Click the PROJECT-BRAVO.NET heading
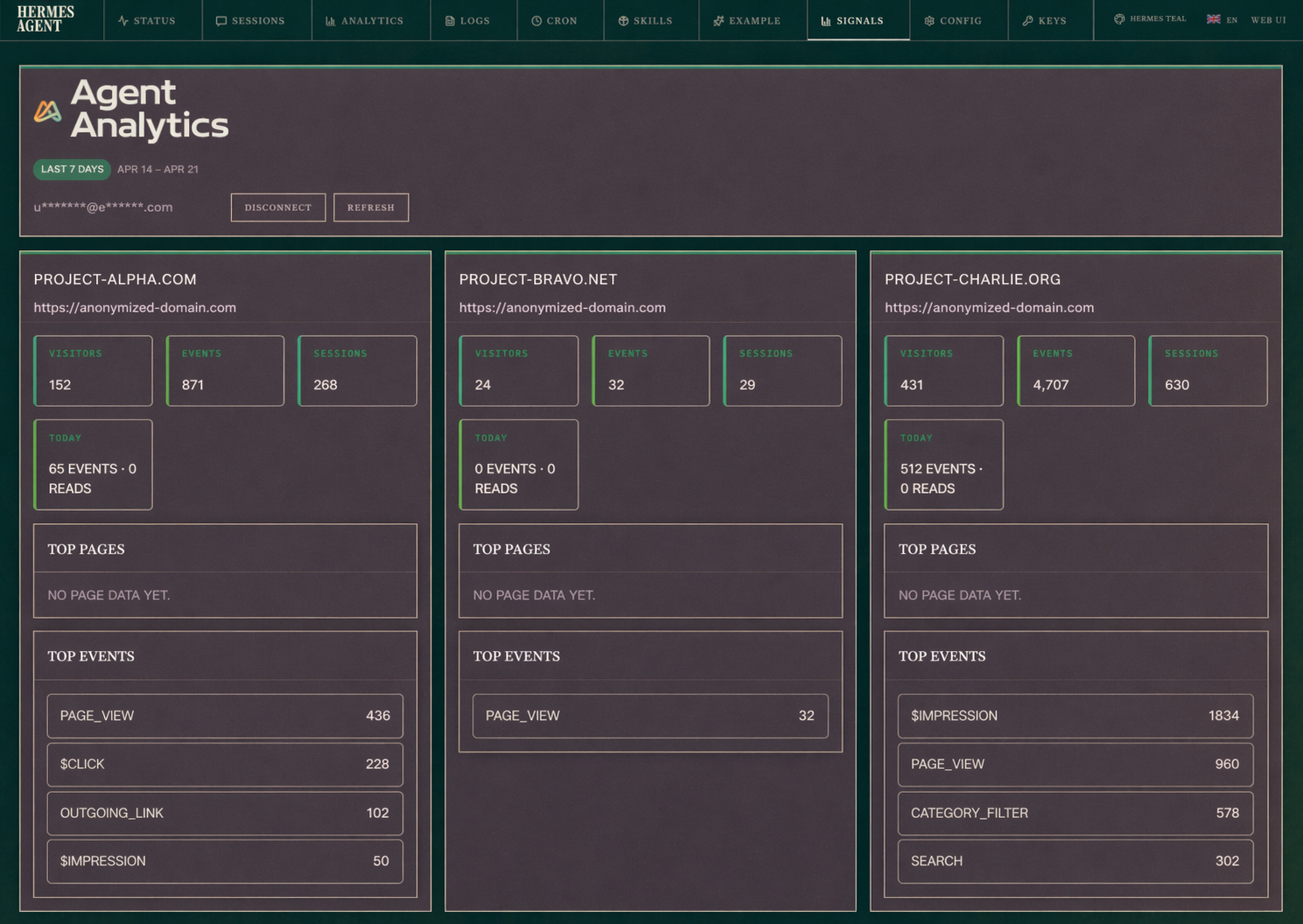1303x924 pixels. (x=538, y=279)
